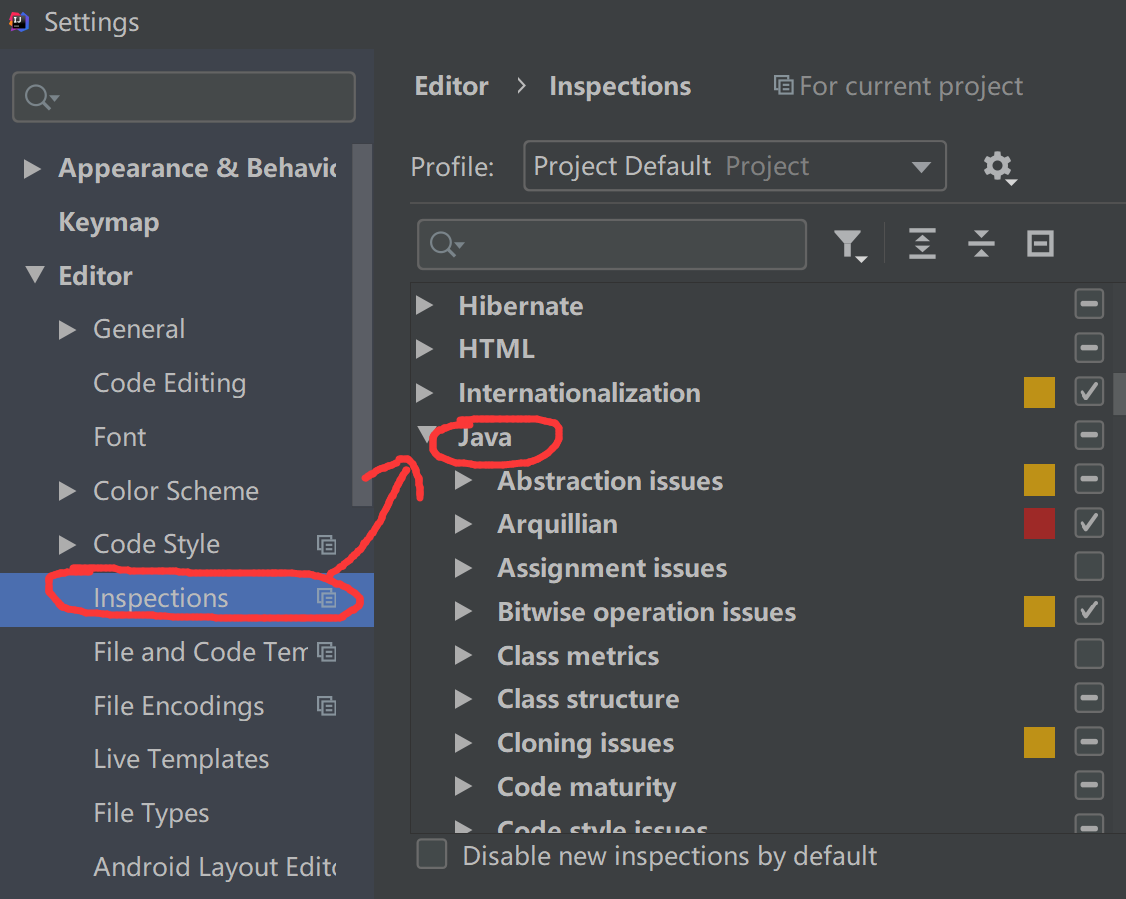Expand the General subsection arrow

pos(67,330)
